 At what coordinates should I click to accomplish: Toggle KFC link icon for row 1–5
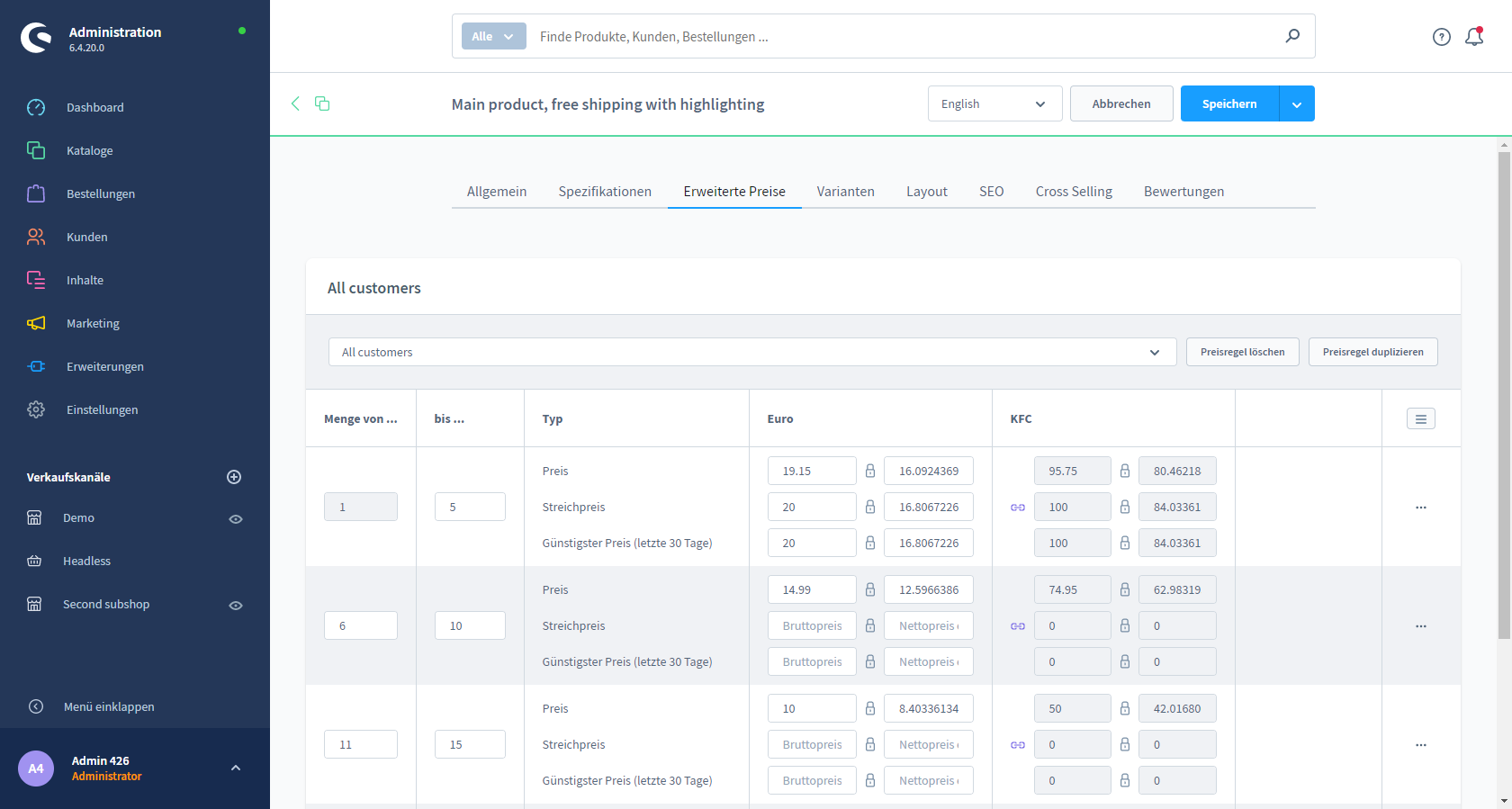point(1018,508)
